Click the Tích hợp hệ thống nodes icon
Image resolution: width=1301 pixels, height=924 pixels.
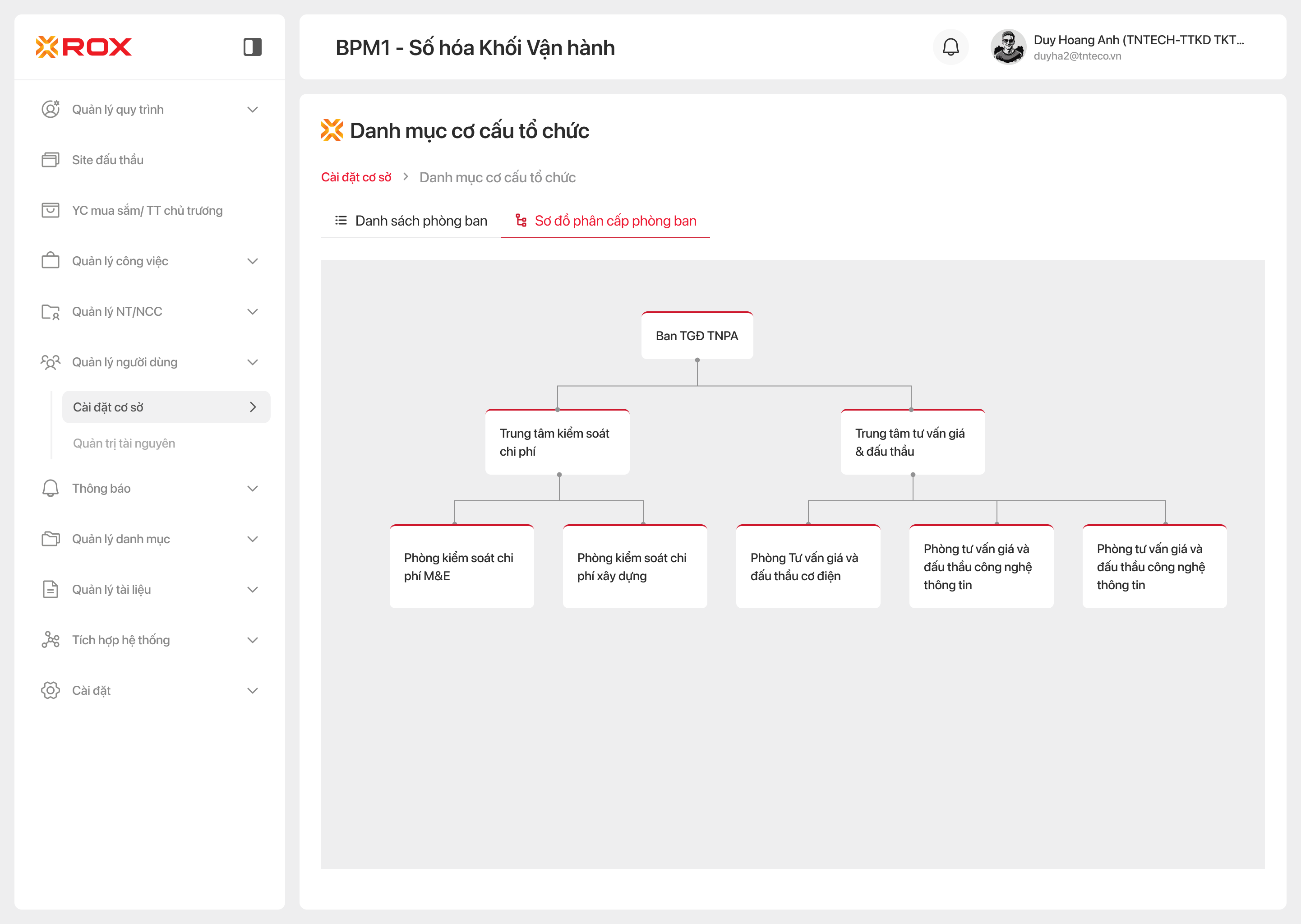(50, 640)
